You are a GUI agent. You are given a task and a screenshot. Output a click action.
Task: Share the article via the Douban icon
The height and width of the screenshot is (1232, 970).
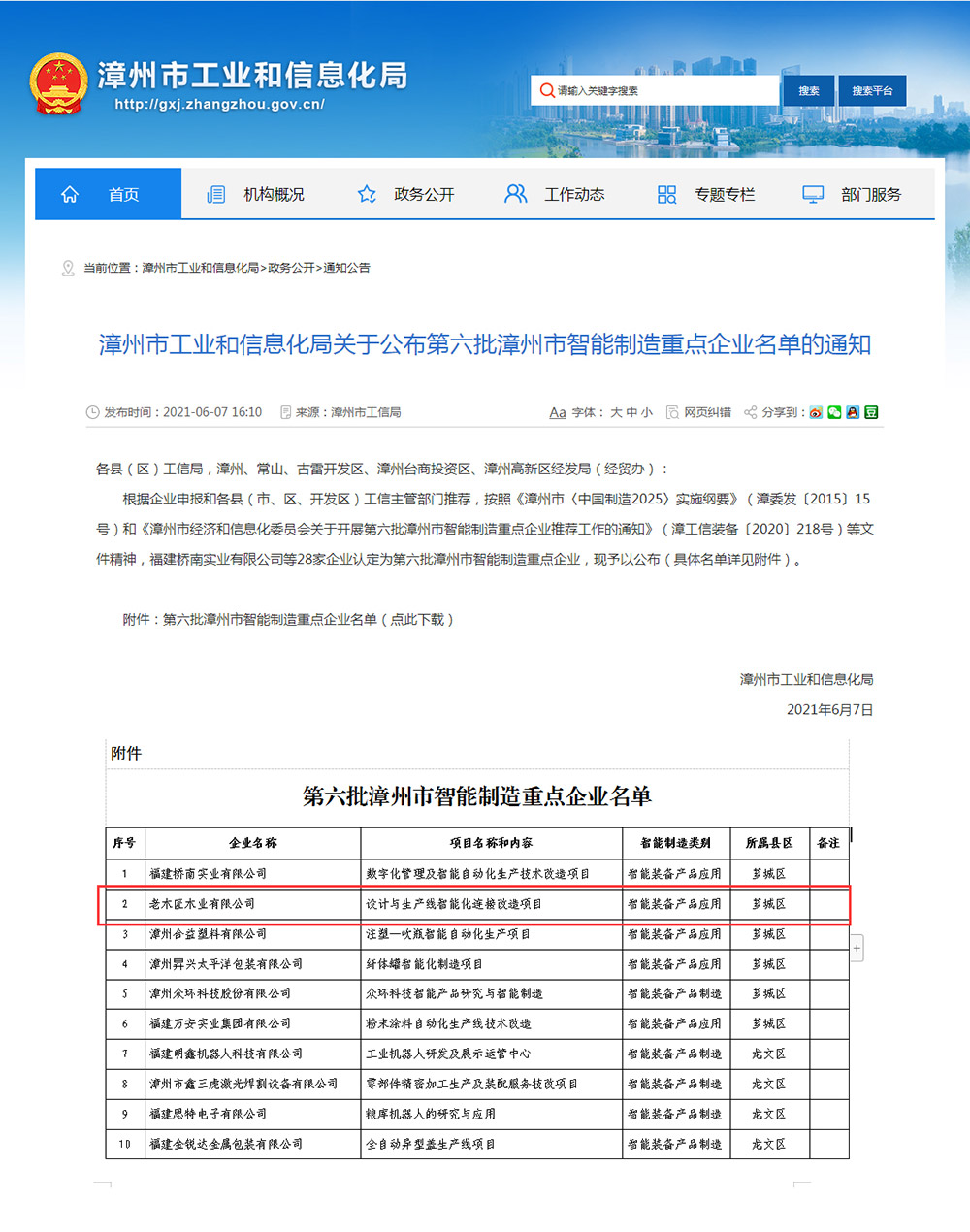[x=870, y=412]
